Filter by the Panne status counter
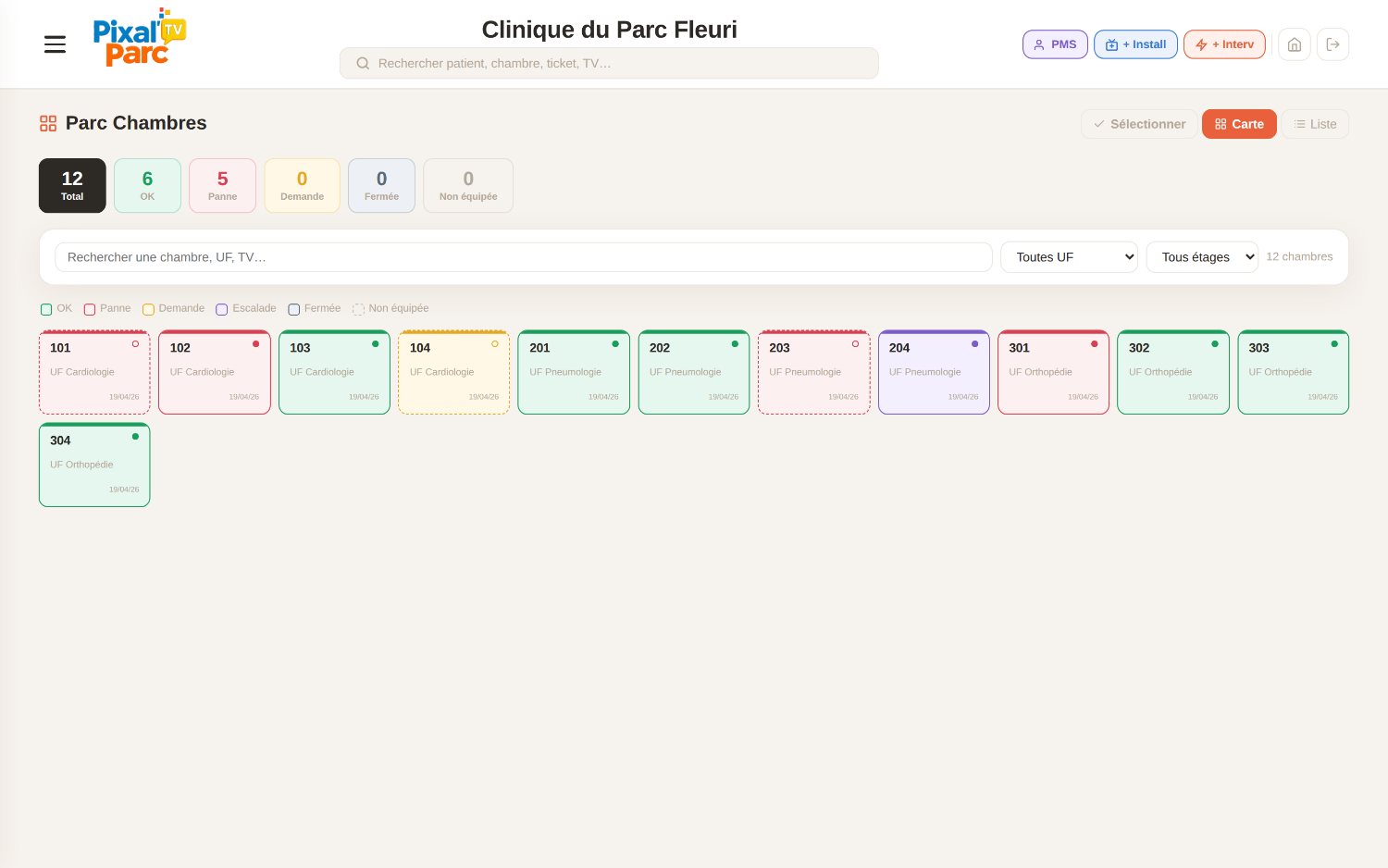The image size is (1388, 868). point(222,186)
